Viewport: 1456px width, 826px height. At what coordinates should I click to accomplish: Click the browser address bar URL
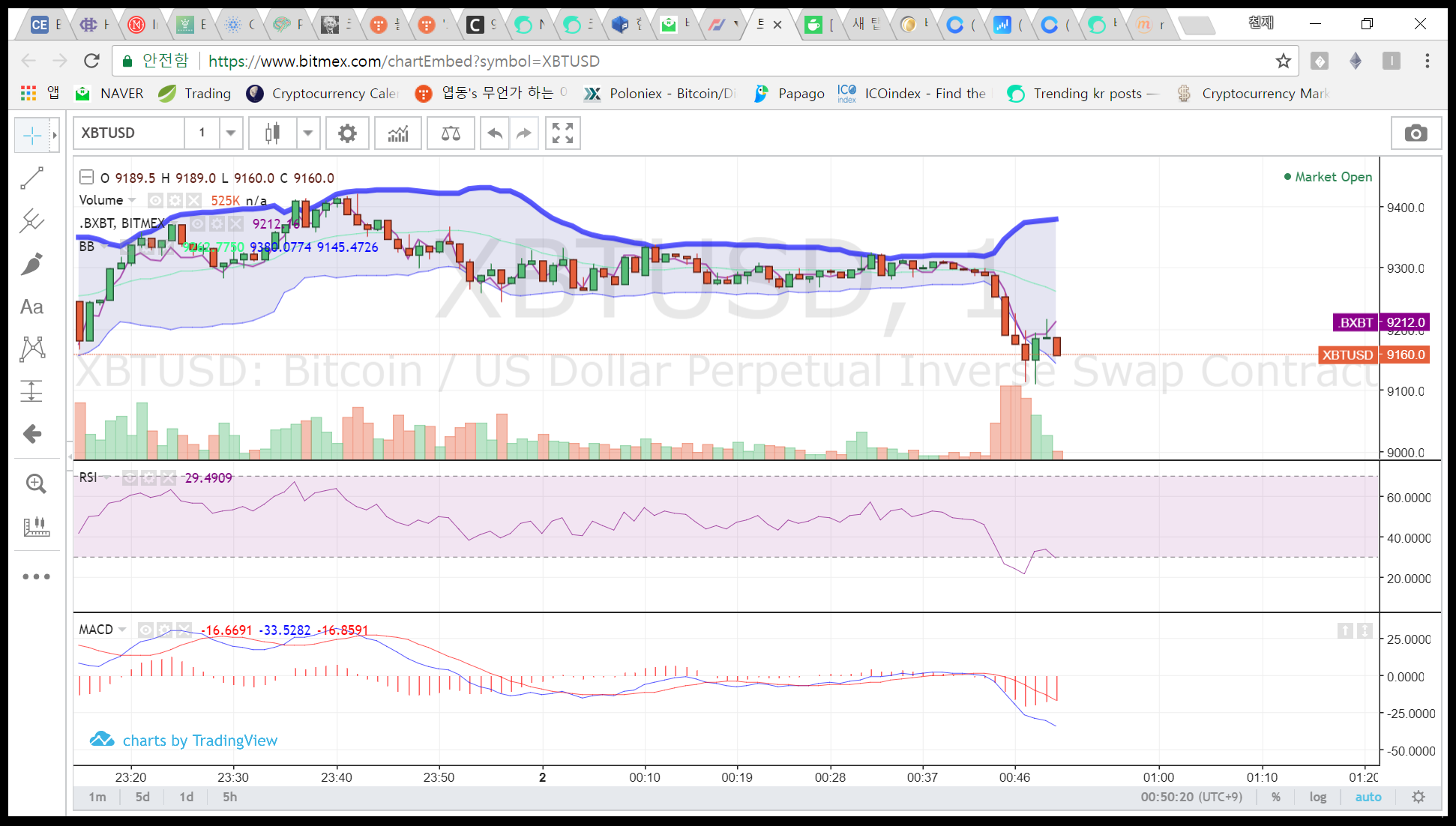point(404,61)
